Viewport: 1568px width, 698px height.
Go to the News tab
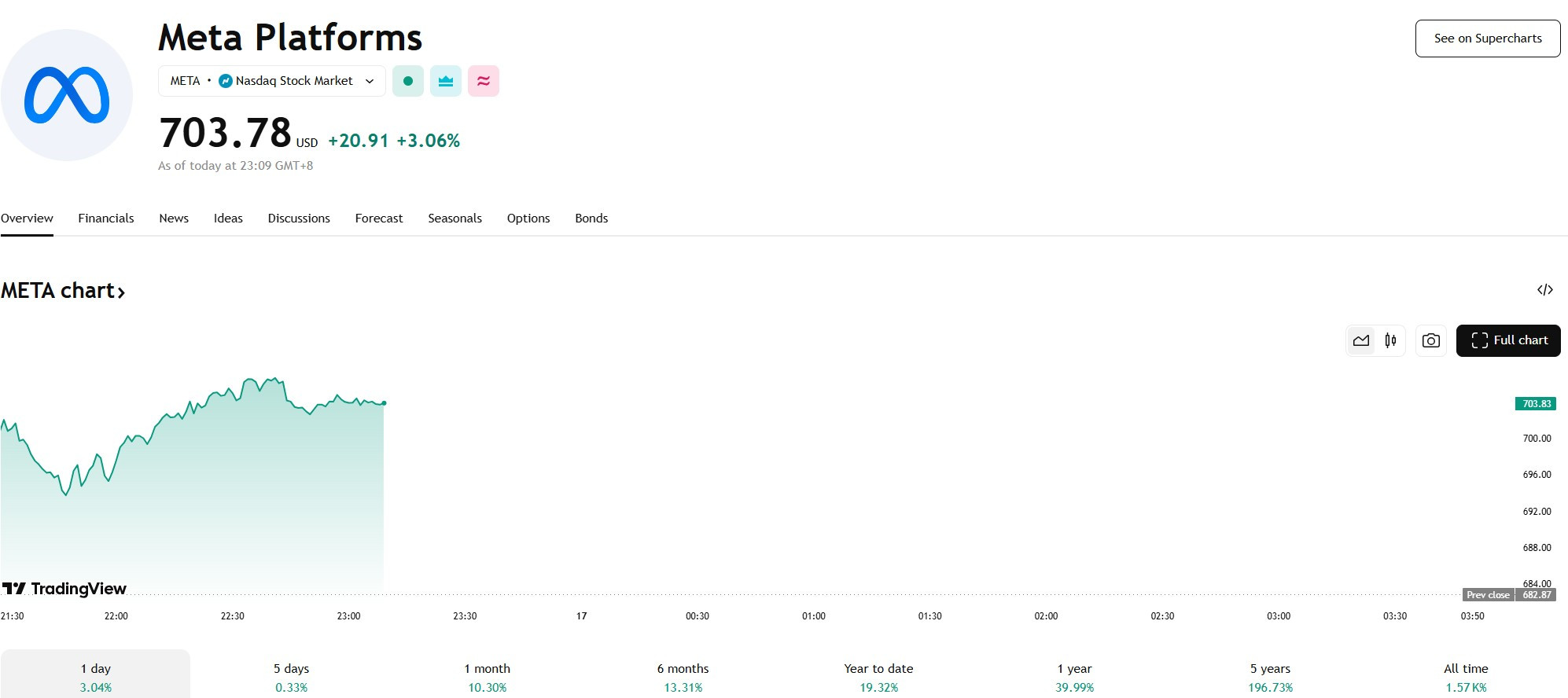(174, 219)
